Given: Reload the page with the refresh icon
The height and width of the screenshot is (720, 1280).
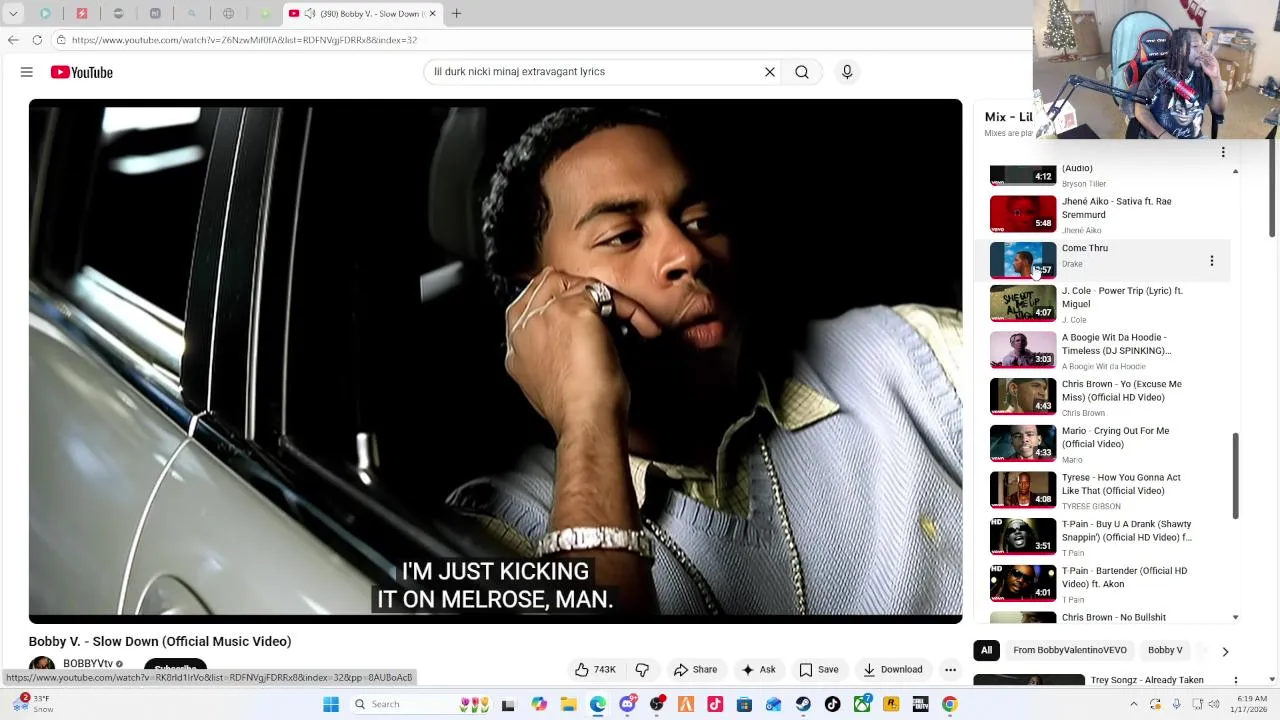Looking at the screenshot, I should (37, 40).
